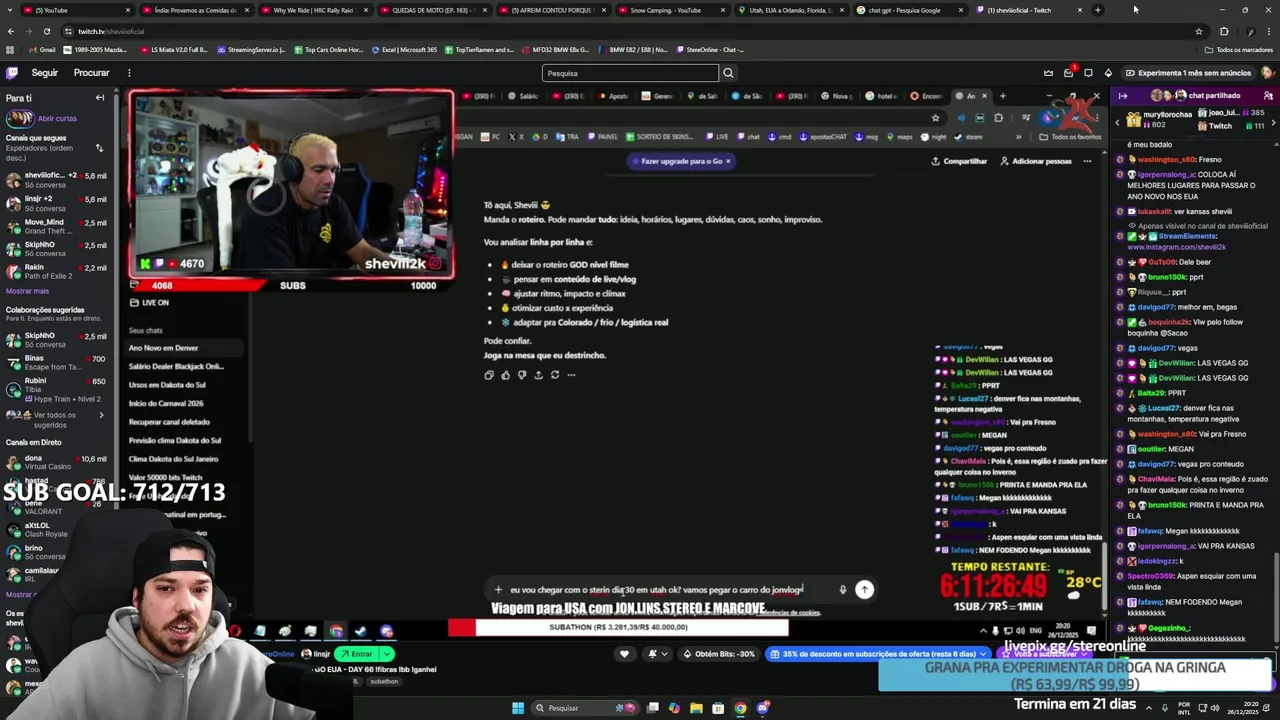Open the Windows Start button

(x=518, y=708)
